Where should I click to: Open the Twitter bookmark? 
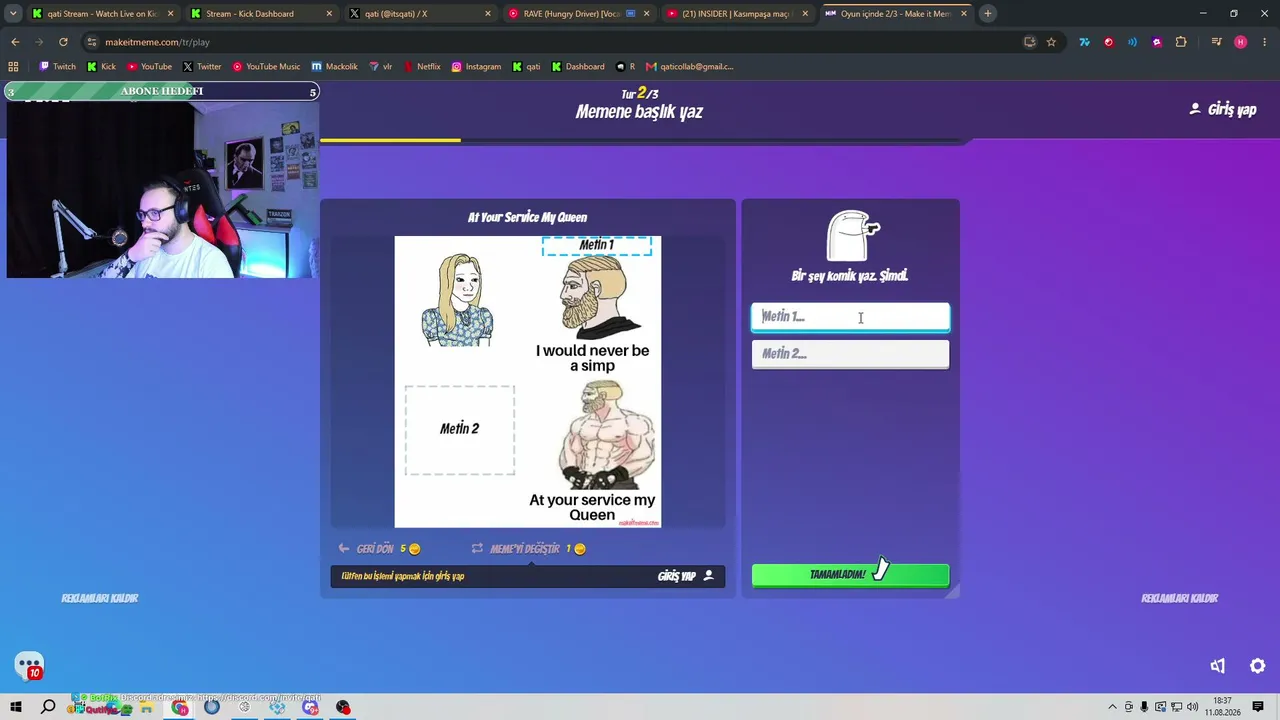coord(202,67)
